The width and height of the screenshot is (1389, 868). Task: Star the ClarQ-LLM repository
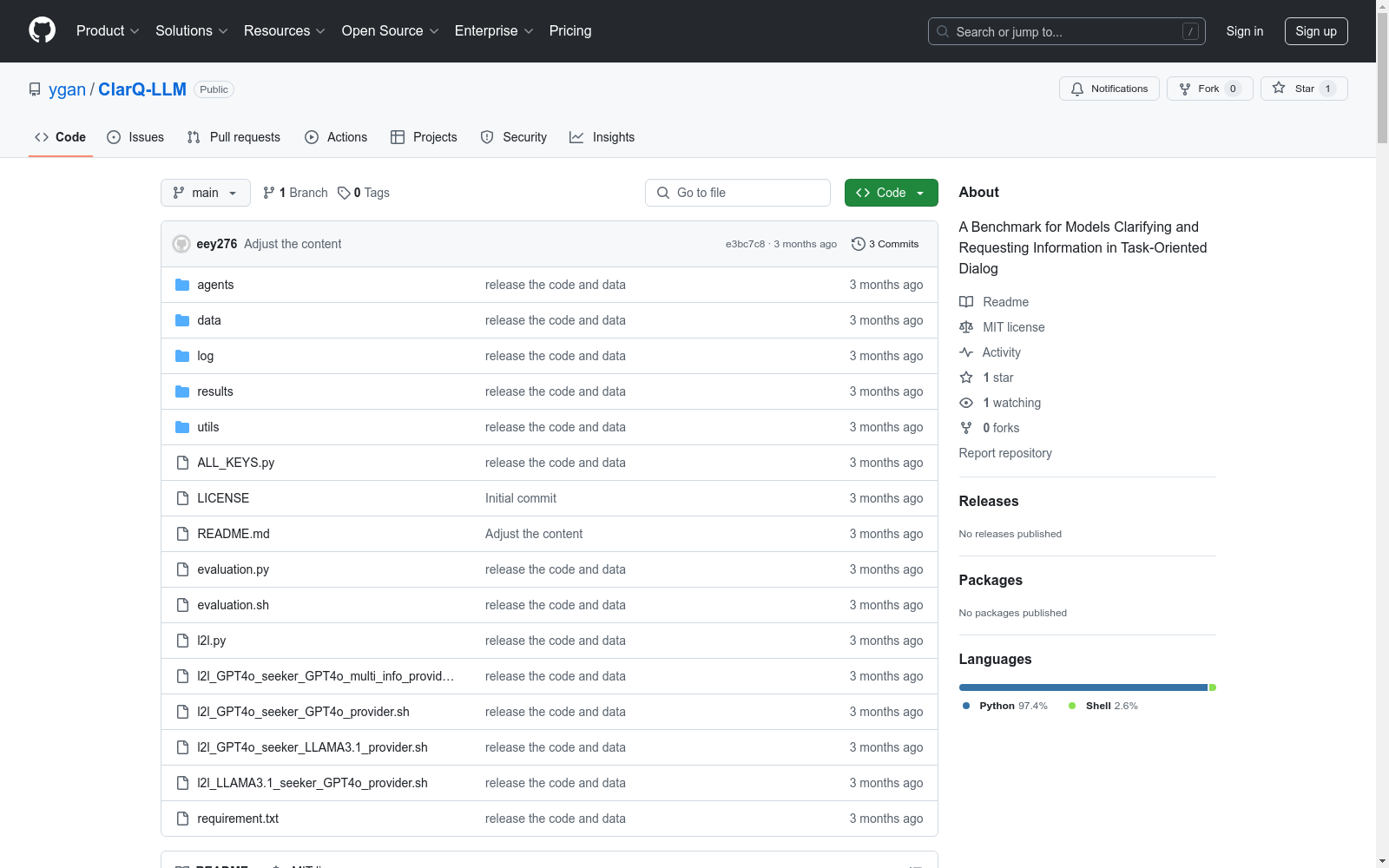pos(1304,89)
